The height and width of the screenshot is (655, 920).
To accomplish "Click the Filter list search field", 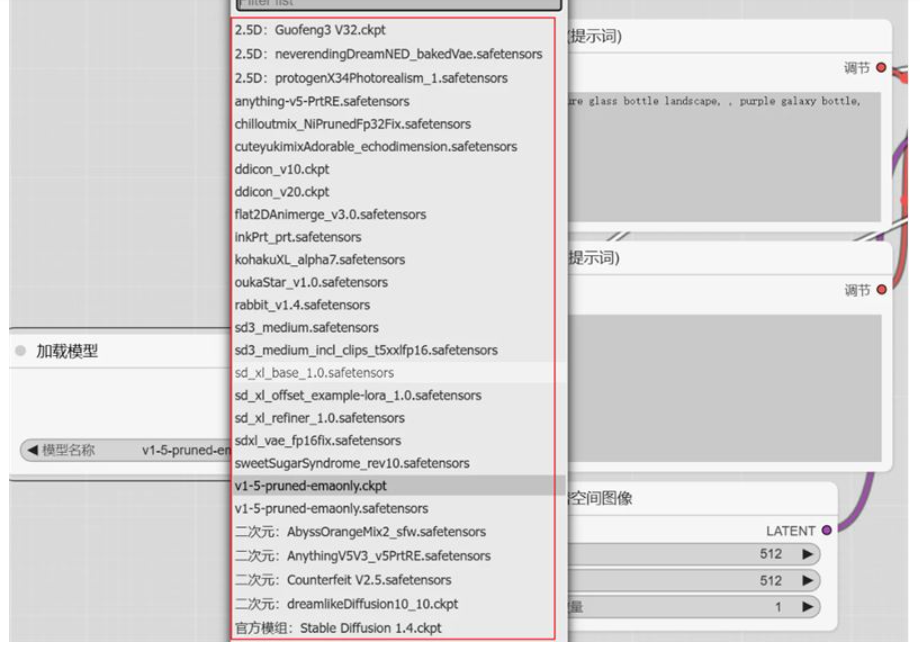I will pyautogui.click(x=395, y=4).
